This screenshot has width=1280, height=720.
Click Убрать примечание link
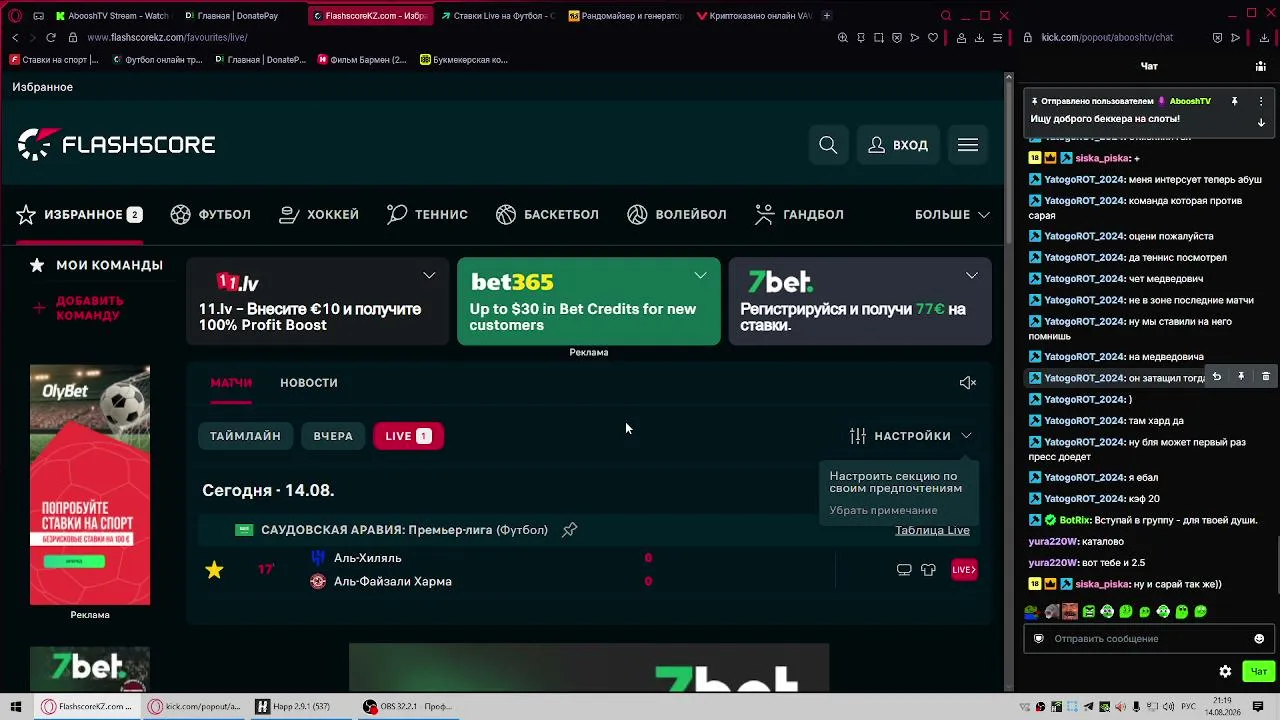coord(883,510)
